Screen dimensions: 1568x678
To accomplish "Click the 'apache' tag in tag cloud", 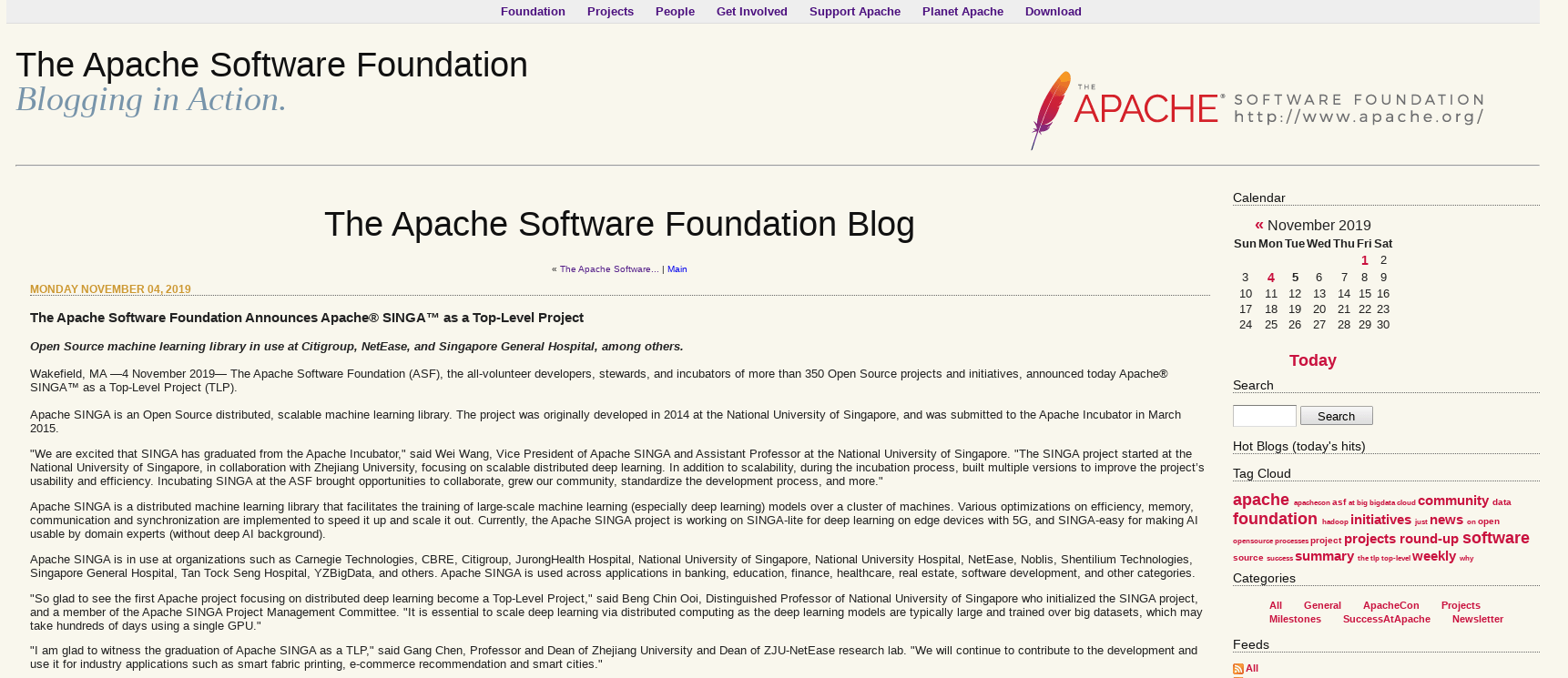I will (x=1260, y=500).
